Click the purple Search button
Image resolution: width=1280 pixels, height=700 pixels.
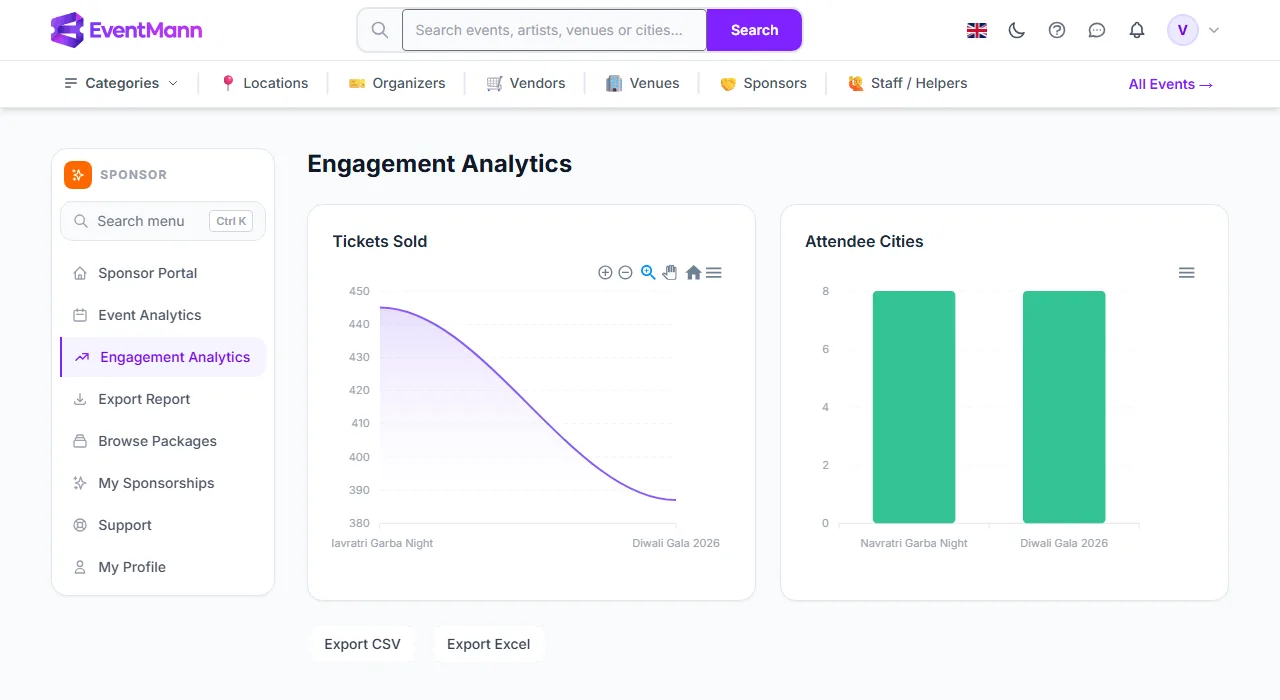pos(754,30)
